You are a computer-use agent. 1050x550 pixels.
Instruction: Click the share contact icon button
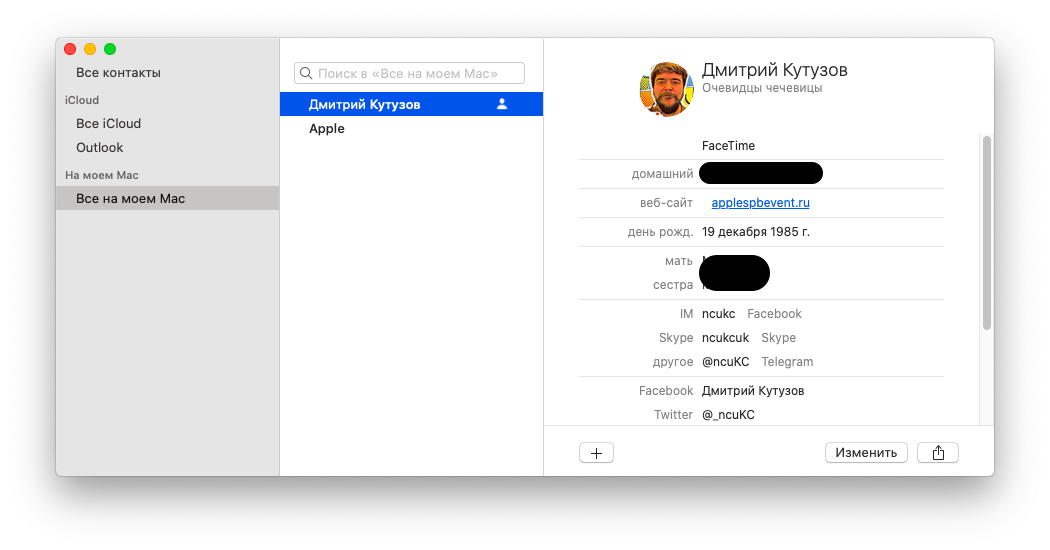938,453
